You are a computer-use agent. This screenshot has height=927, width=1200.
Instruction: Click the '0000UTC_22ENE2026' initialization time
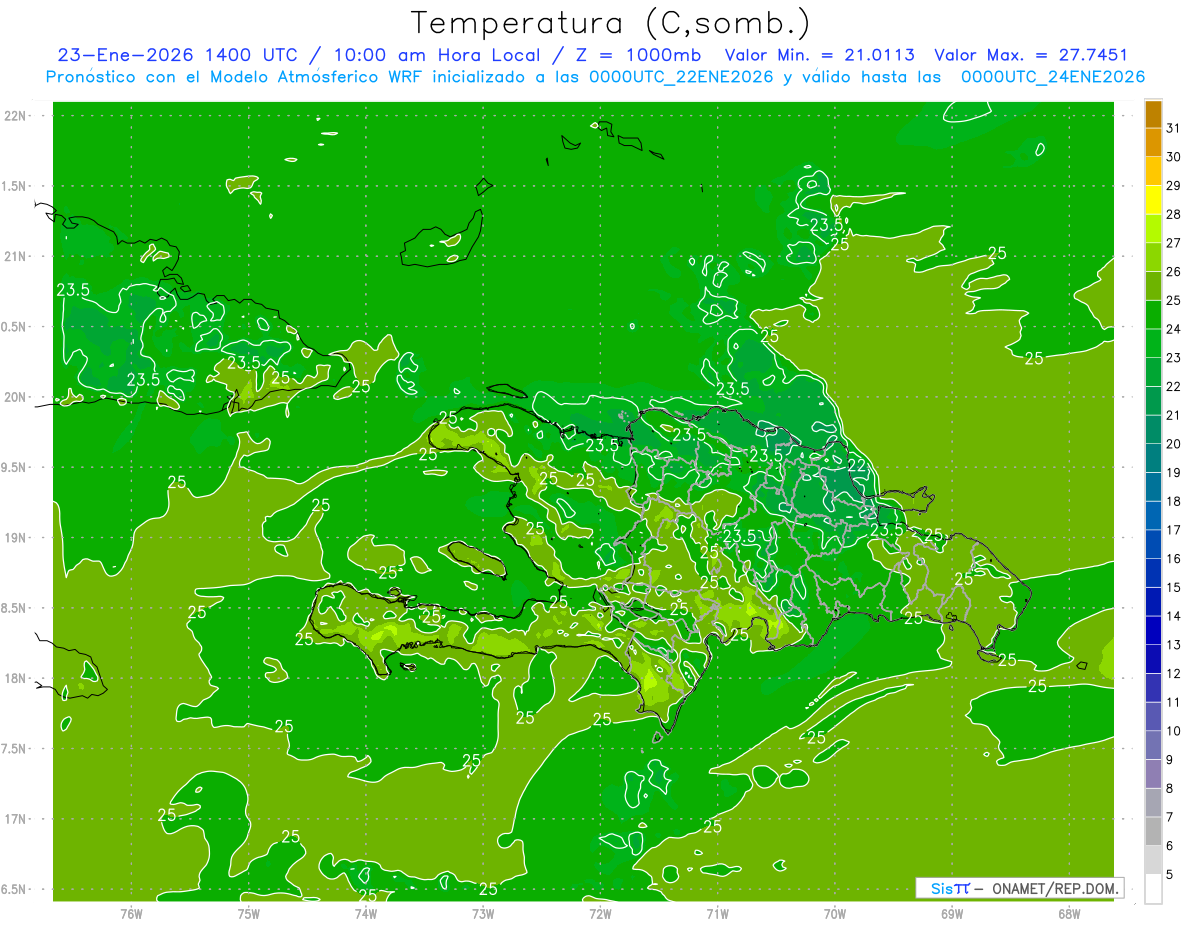(681, 77)
